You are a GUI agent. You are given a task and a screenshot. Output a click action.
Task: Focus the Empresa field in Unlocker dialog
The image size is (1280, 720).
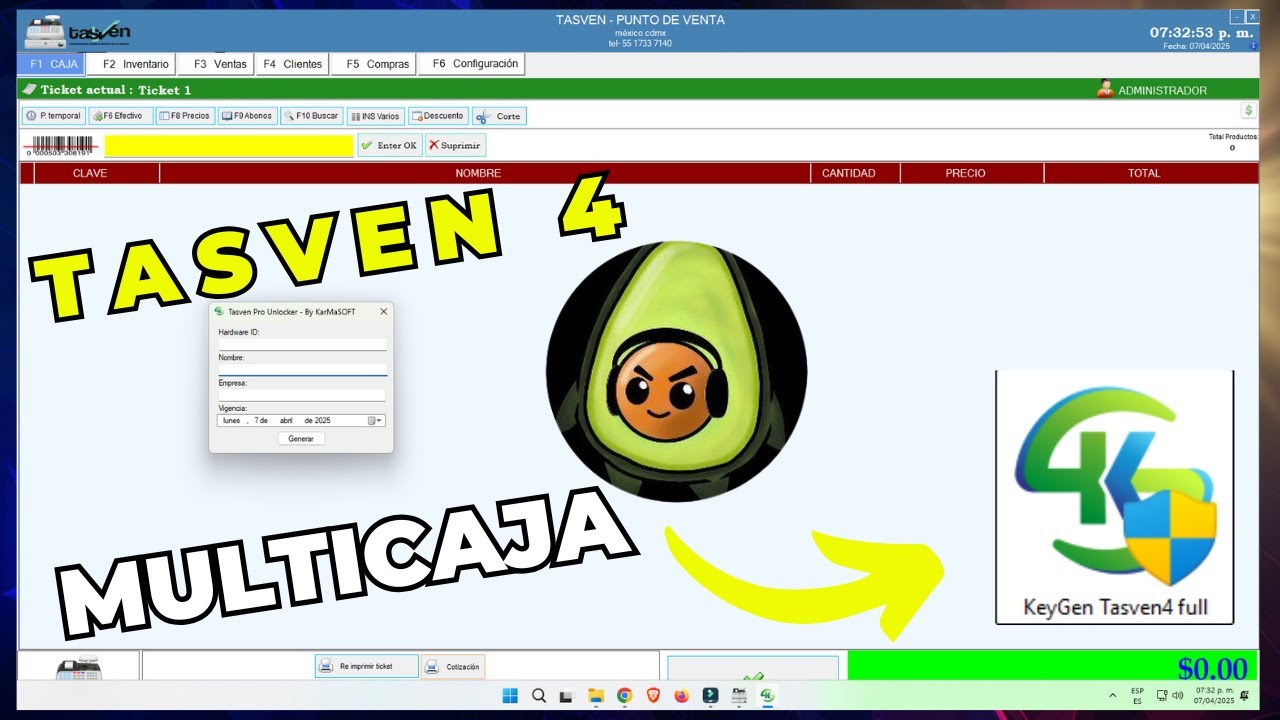302,395
